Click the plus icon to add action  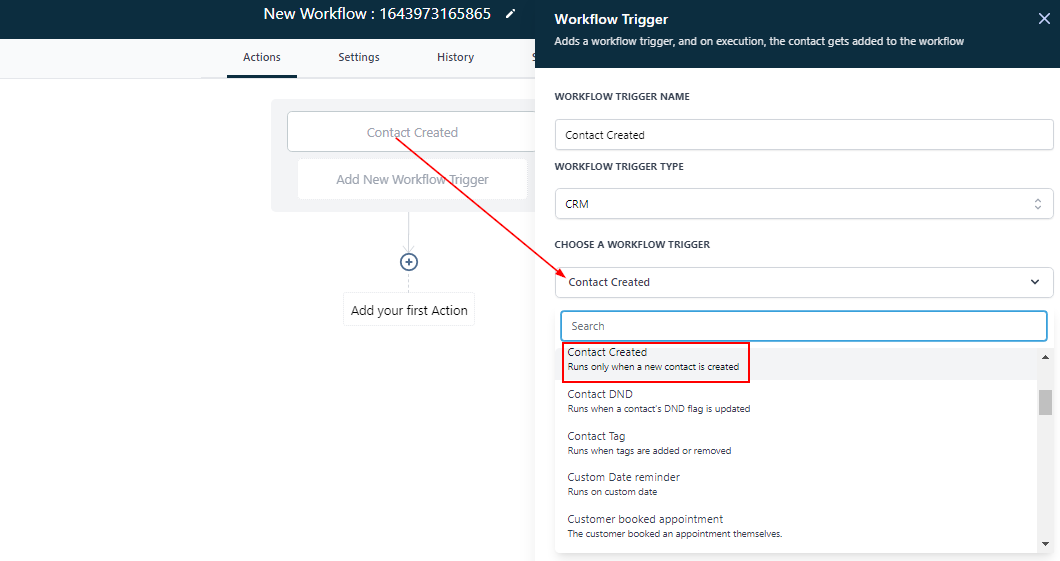click(408, 262)
